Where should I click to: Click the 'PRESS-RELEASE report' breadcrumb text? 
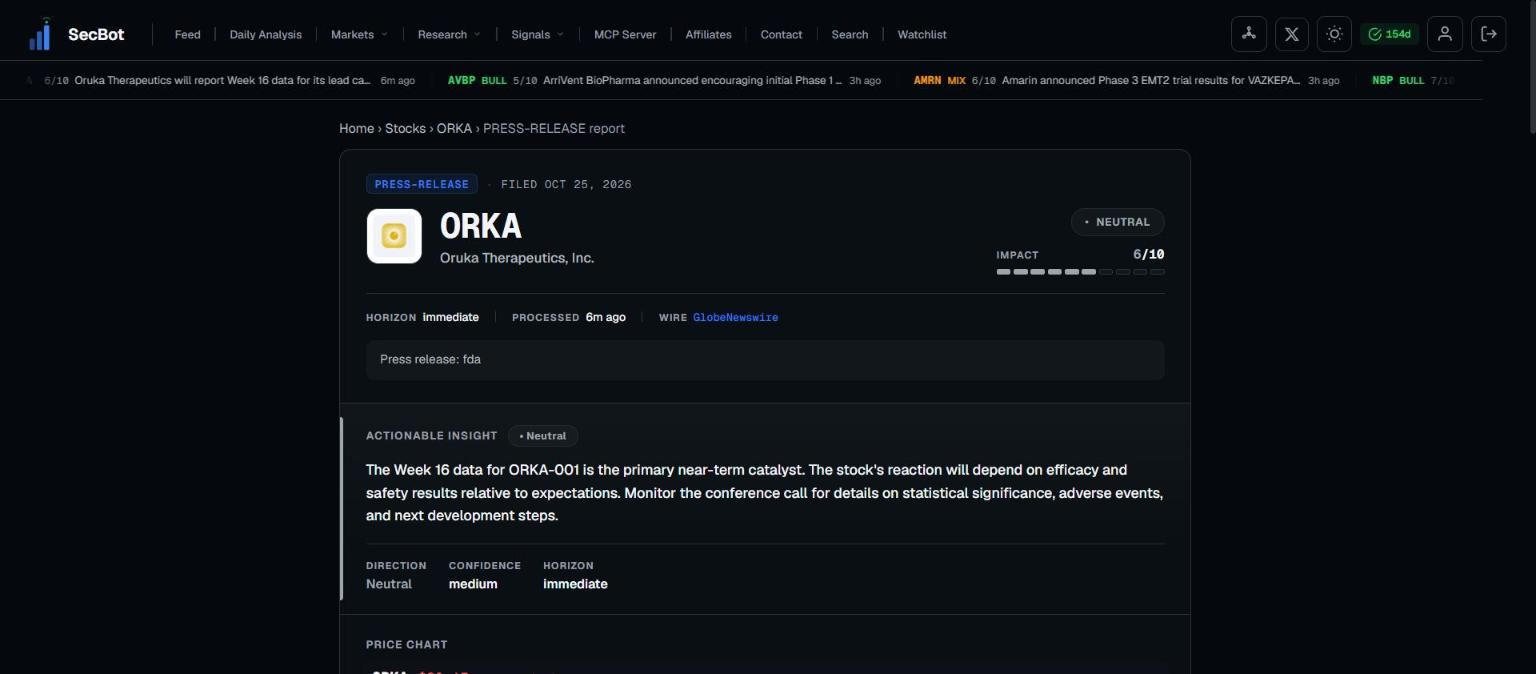(554, 128)
